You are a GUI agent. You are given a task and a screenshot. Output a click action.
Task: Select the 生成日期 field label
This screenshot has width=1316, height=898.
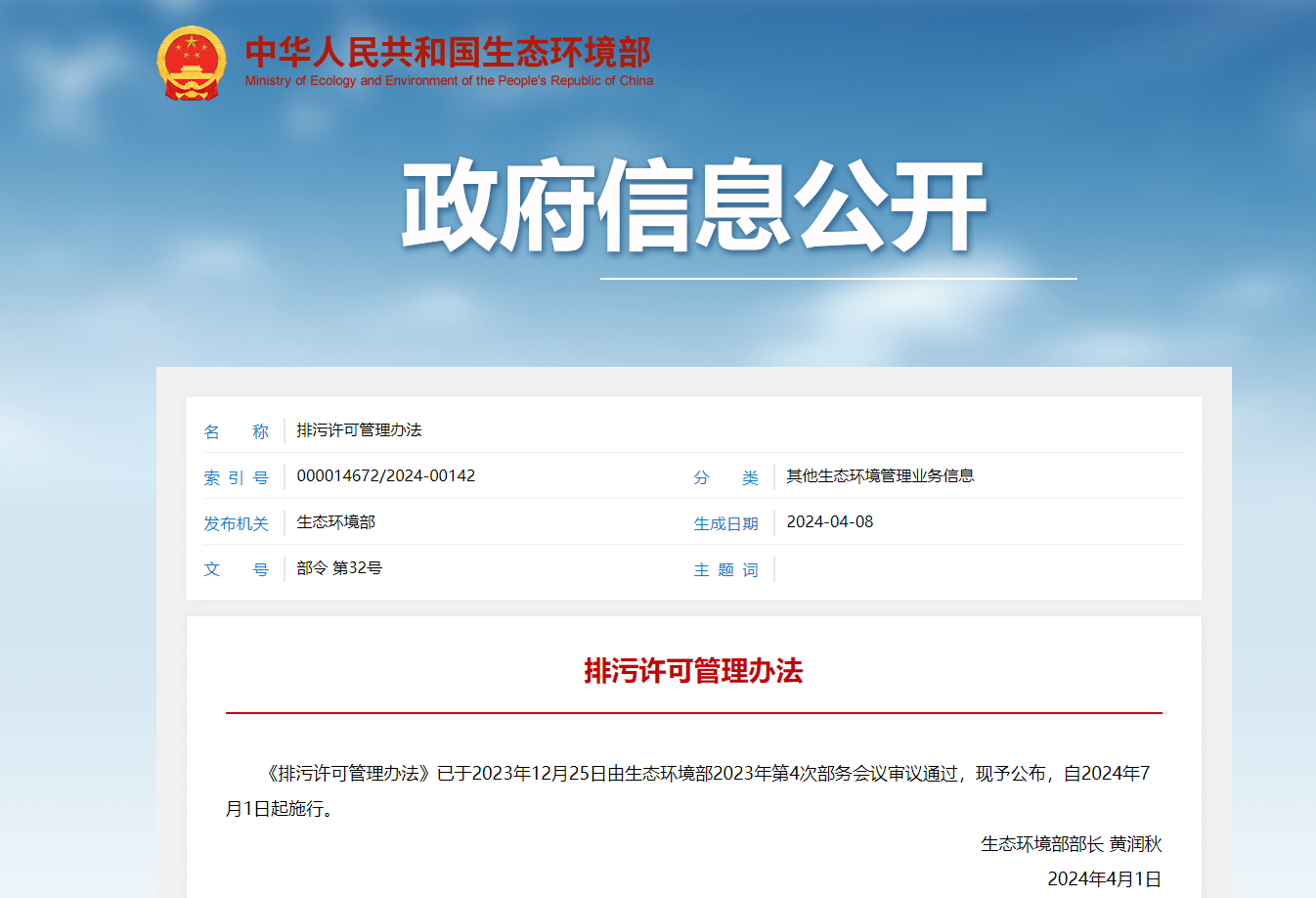(726, 523)
